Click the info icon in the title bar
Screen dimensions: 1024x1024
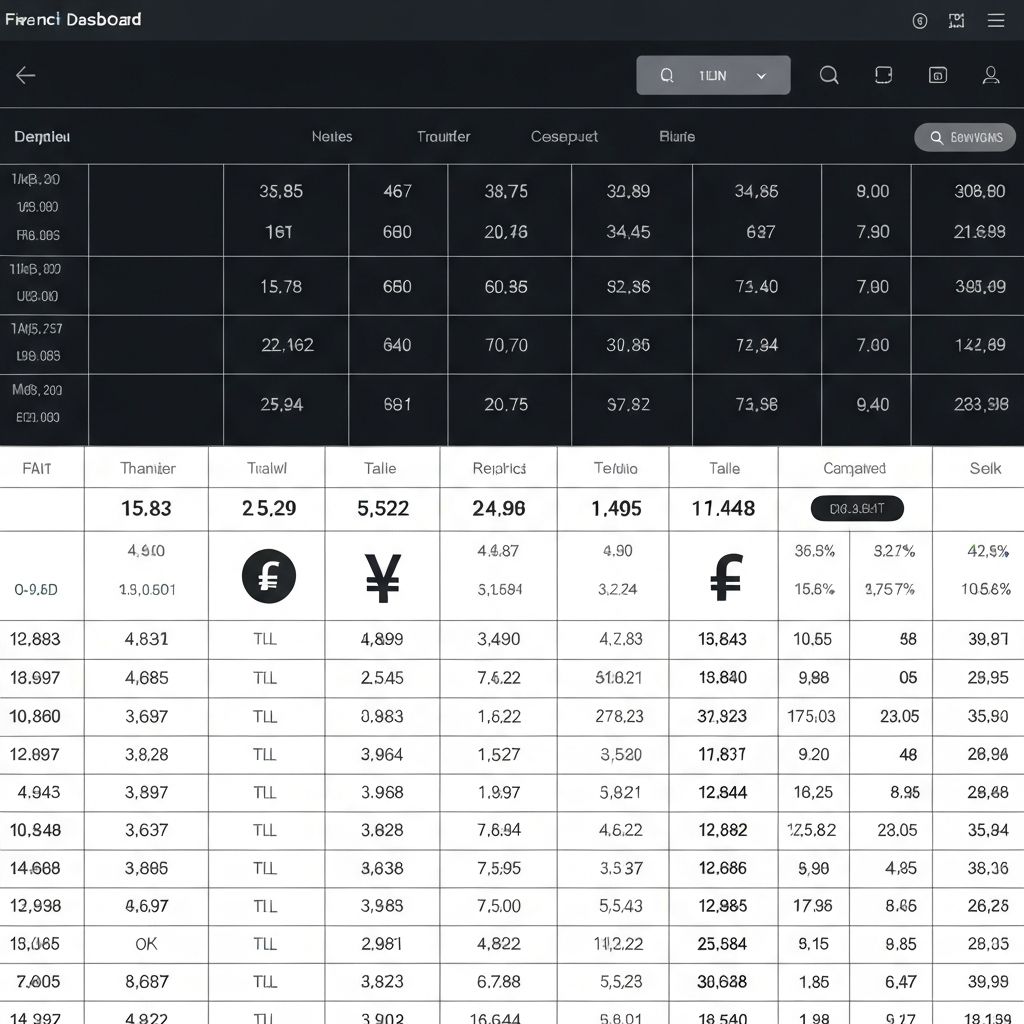(920, 20)
